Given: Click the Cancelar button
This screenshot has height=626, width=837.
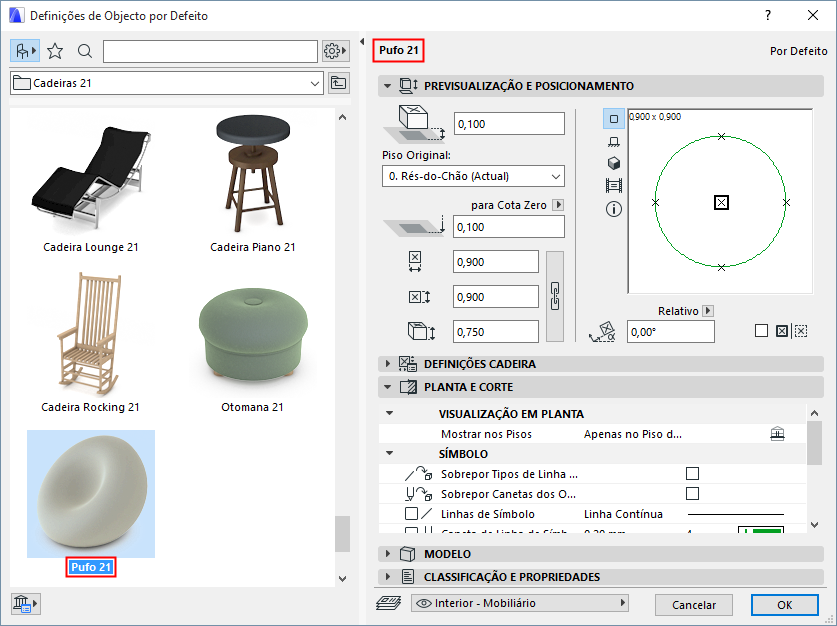Looking at the screenshot, I should tap(693, 605).
